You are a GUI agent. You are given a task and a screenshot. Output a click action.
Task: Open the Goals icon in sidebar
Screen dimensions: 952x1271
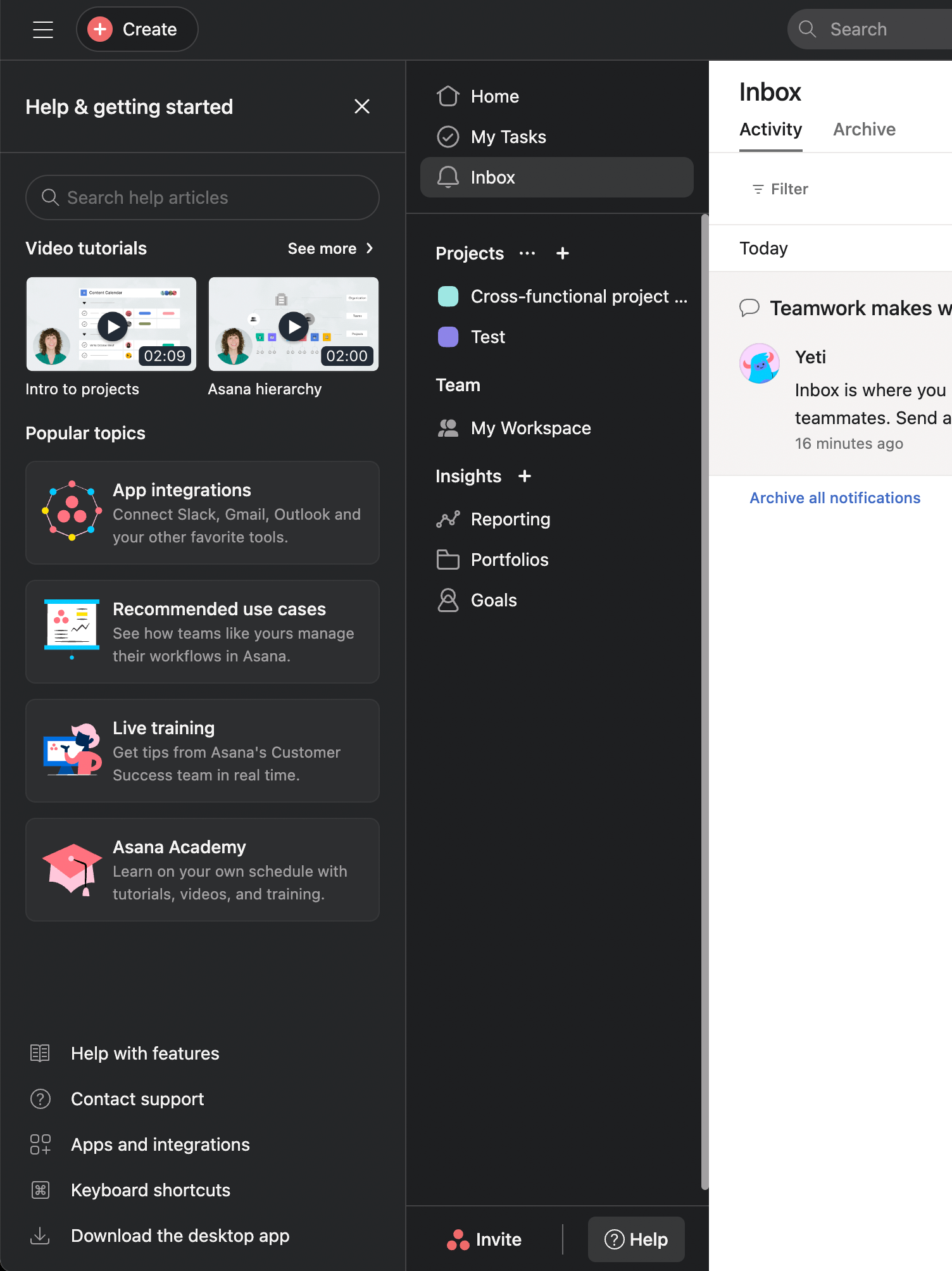coord(448,600)
